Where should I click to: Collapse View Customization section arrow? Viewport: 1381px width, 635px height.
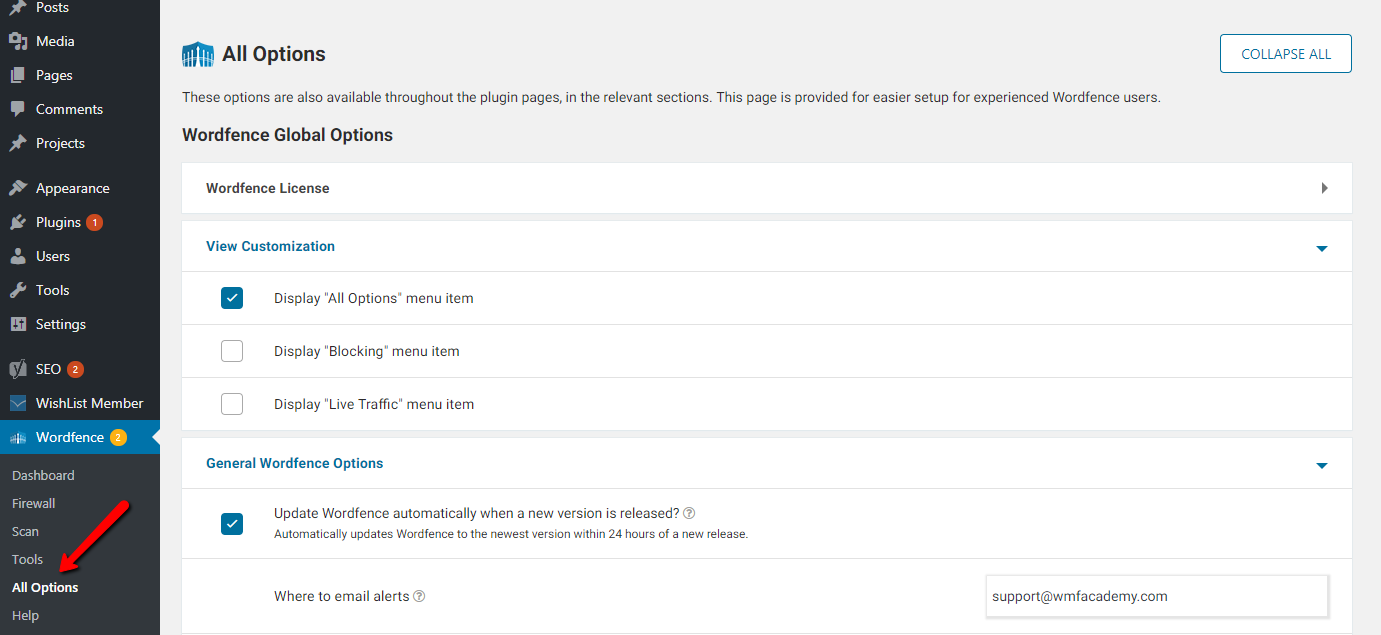point(1322,248)
